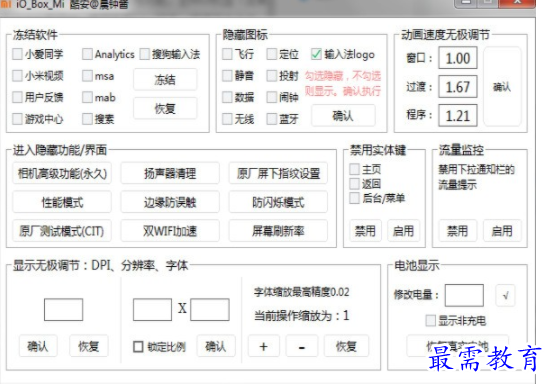Focus the resolution height field right of X

click(x=210, y=310)
